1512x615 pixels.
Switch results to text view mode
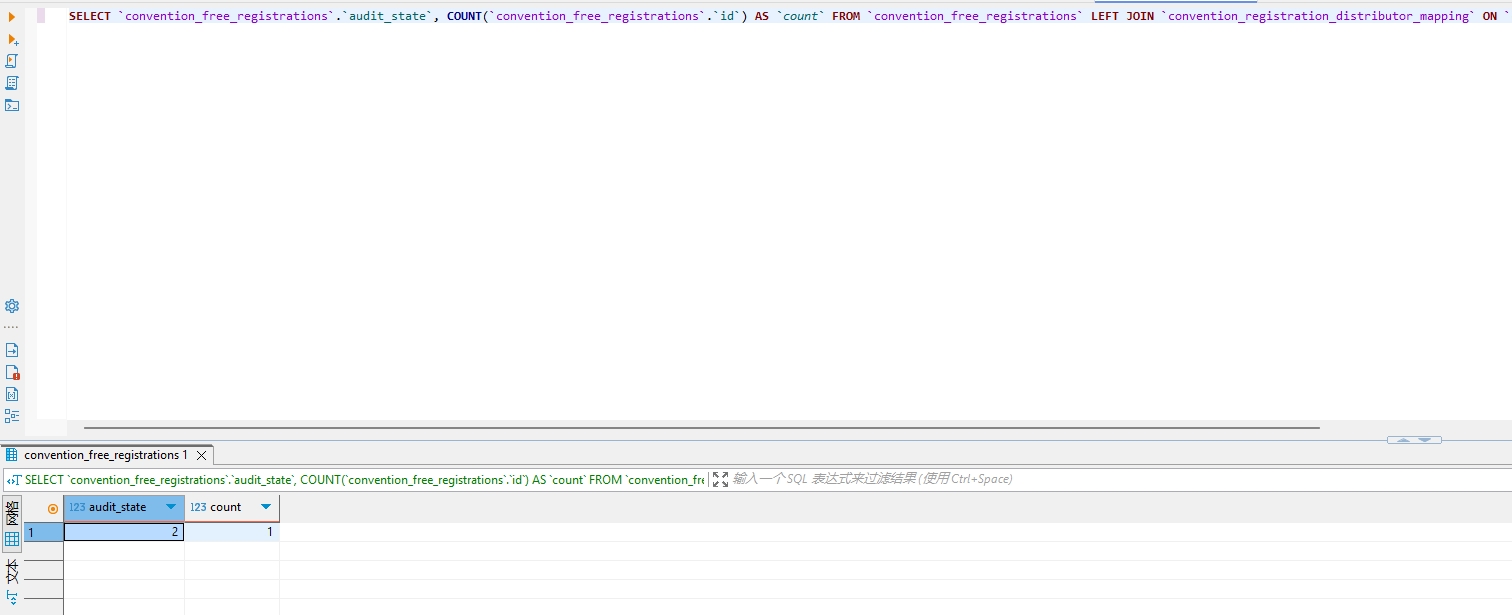[x=12, y=572]
